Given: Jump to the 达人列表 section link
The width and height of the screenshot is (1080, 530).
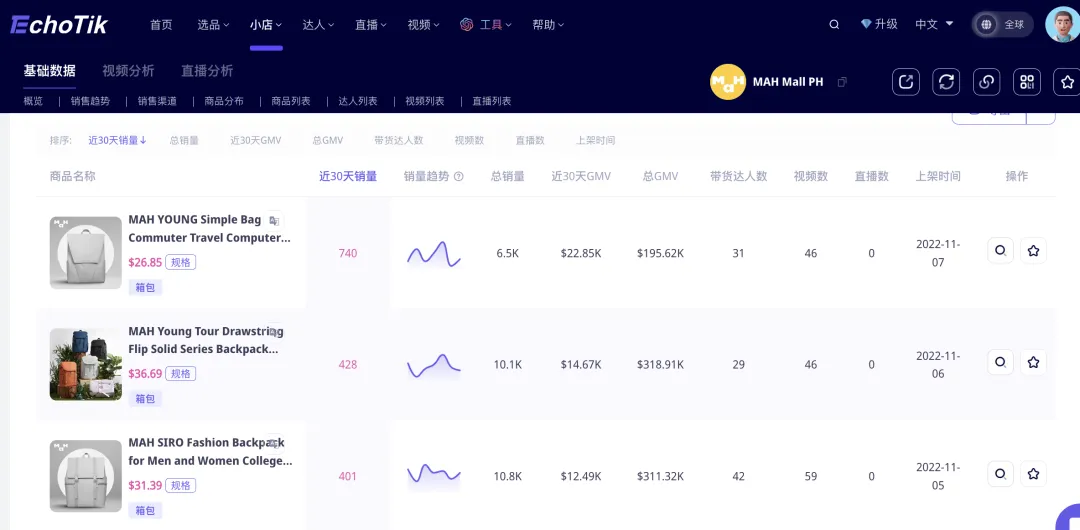Looking at the screenshot, I should (357, 101).
